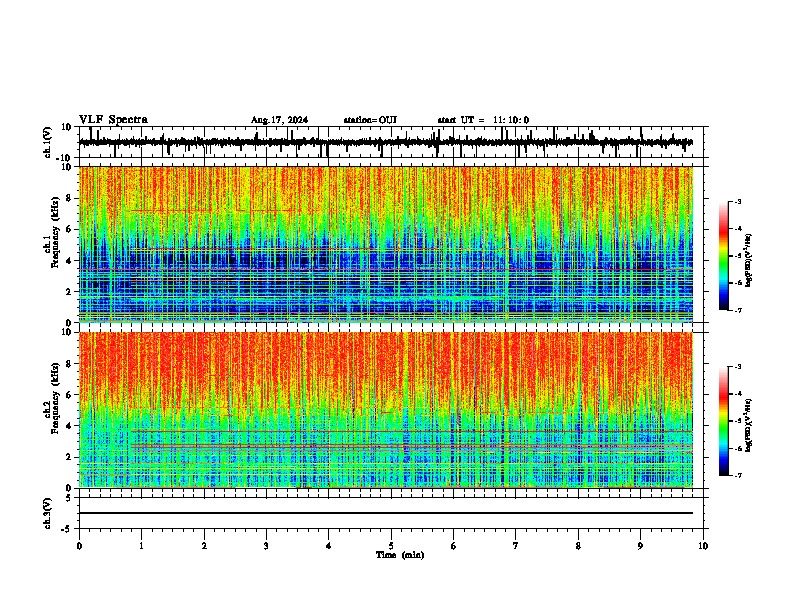The height and width of the screenshot is (612, 792).
Task: Click the ch.3(V) axis label
Action: (48, 513)
